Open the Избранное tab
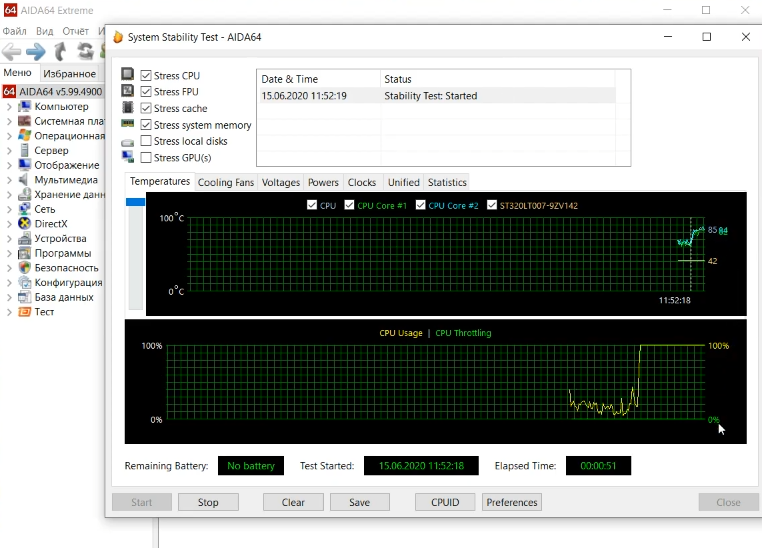The width and height of the screenshot is (762, 548). (69, 74)
